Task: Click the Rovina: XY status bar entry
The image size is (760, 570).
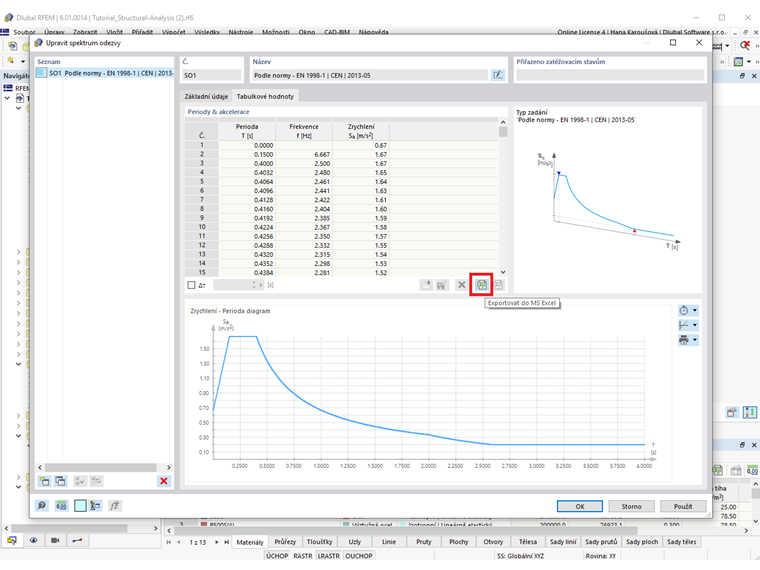Action: 601,556
